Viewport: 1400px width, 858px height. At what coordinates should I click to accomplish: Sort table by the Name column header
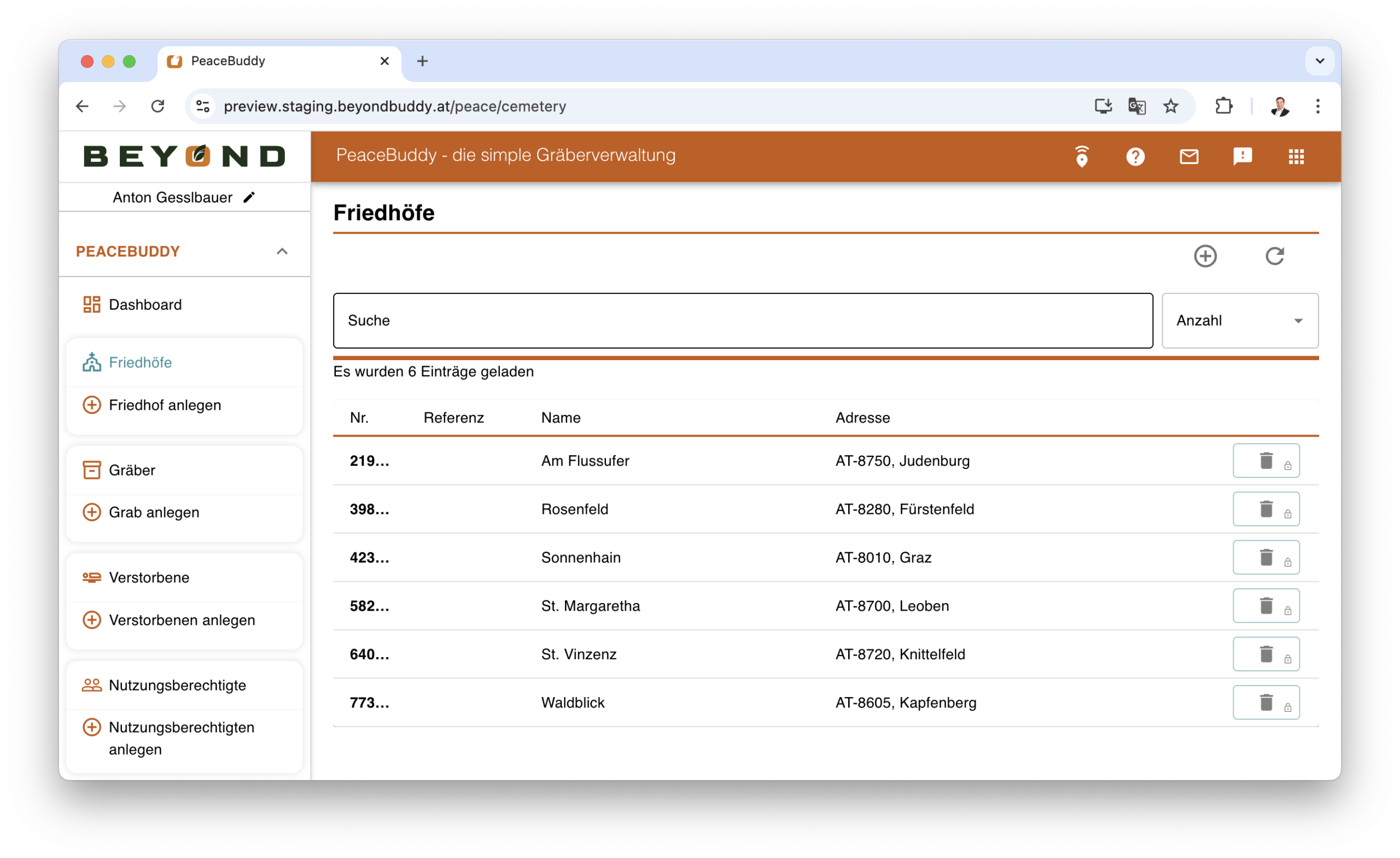pos(560,418)
